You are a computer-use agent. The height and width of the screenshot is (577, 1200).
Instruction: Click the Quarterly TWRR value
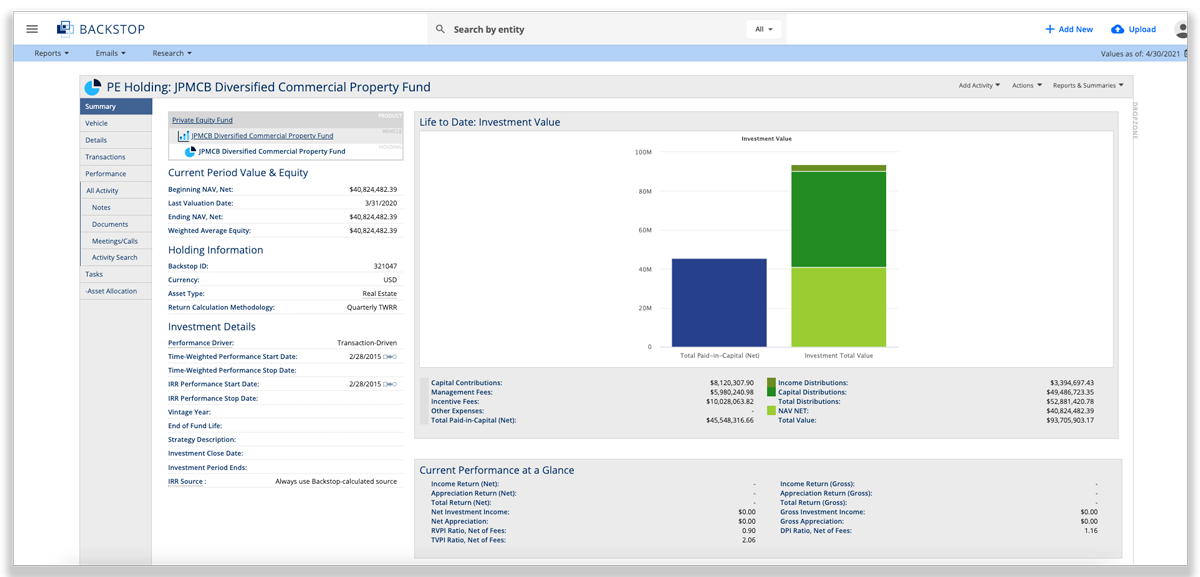coord(371,307)
